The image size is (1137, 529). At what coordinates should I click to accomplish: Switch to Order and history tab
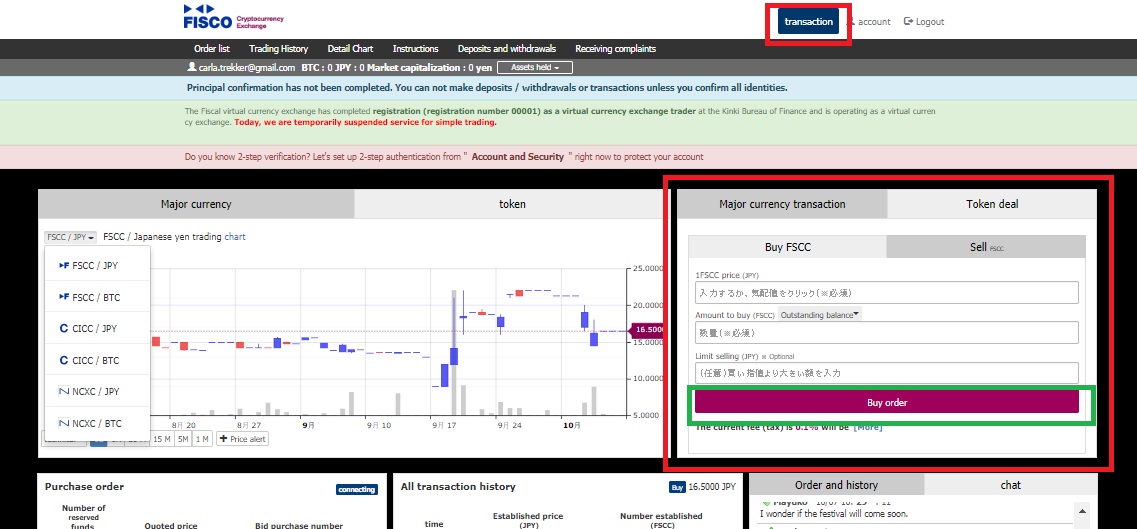click(836, 486)
